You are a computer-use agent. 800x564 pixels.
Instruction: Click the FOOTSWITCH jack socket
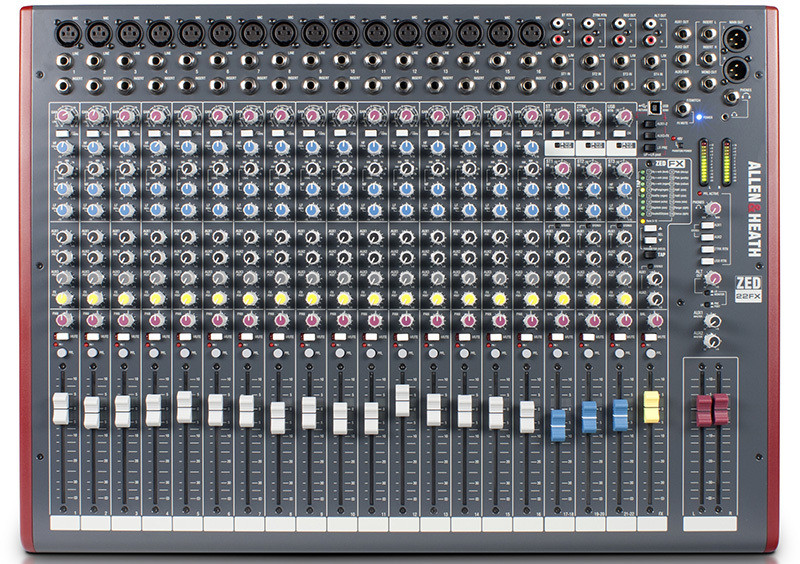coord(683,109)
